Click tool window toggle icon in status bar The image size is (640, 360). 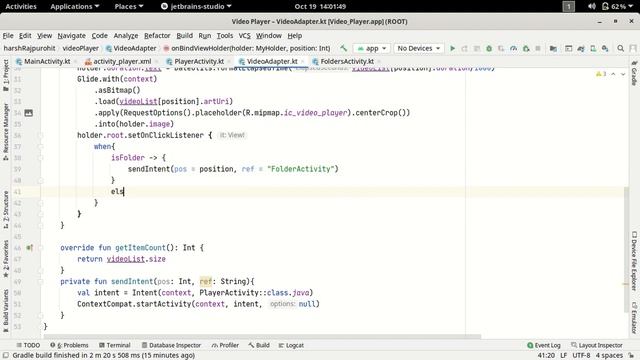(6, 356)
